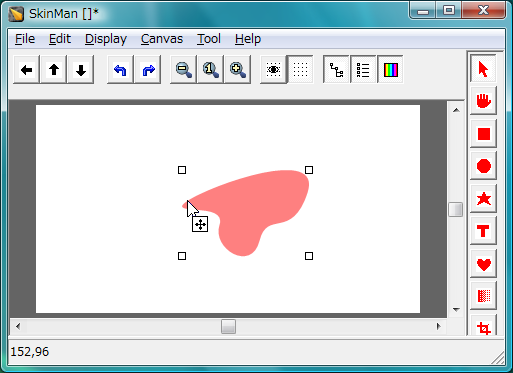The image size is (513, 373).
Task: Toggle the dotted grid display button
Action: 300,70
